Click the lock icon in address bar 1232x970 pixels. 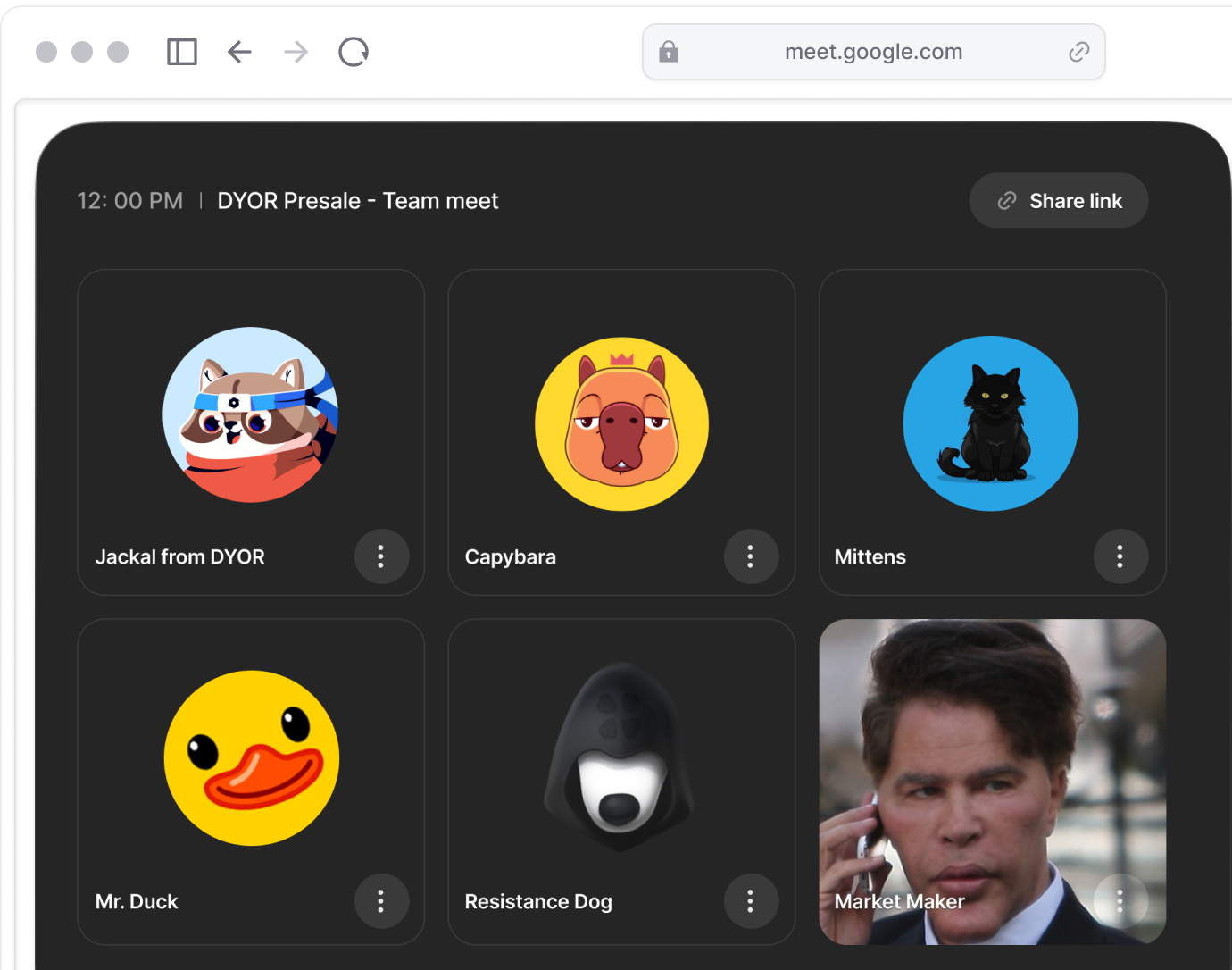tap(669, 52)
